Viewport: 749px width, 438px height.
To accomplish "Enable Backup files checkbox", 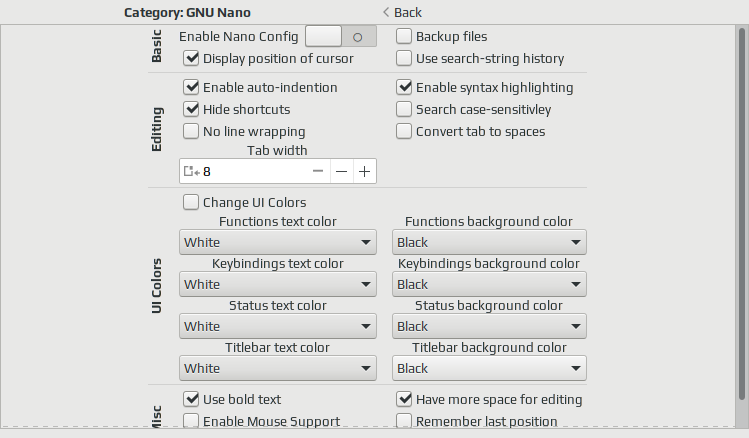I will pyautogui.click(x=404, y=36).
